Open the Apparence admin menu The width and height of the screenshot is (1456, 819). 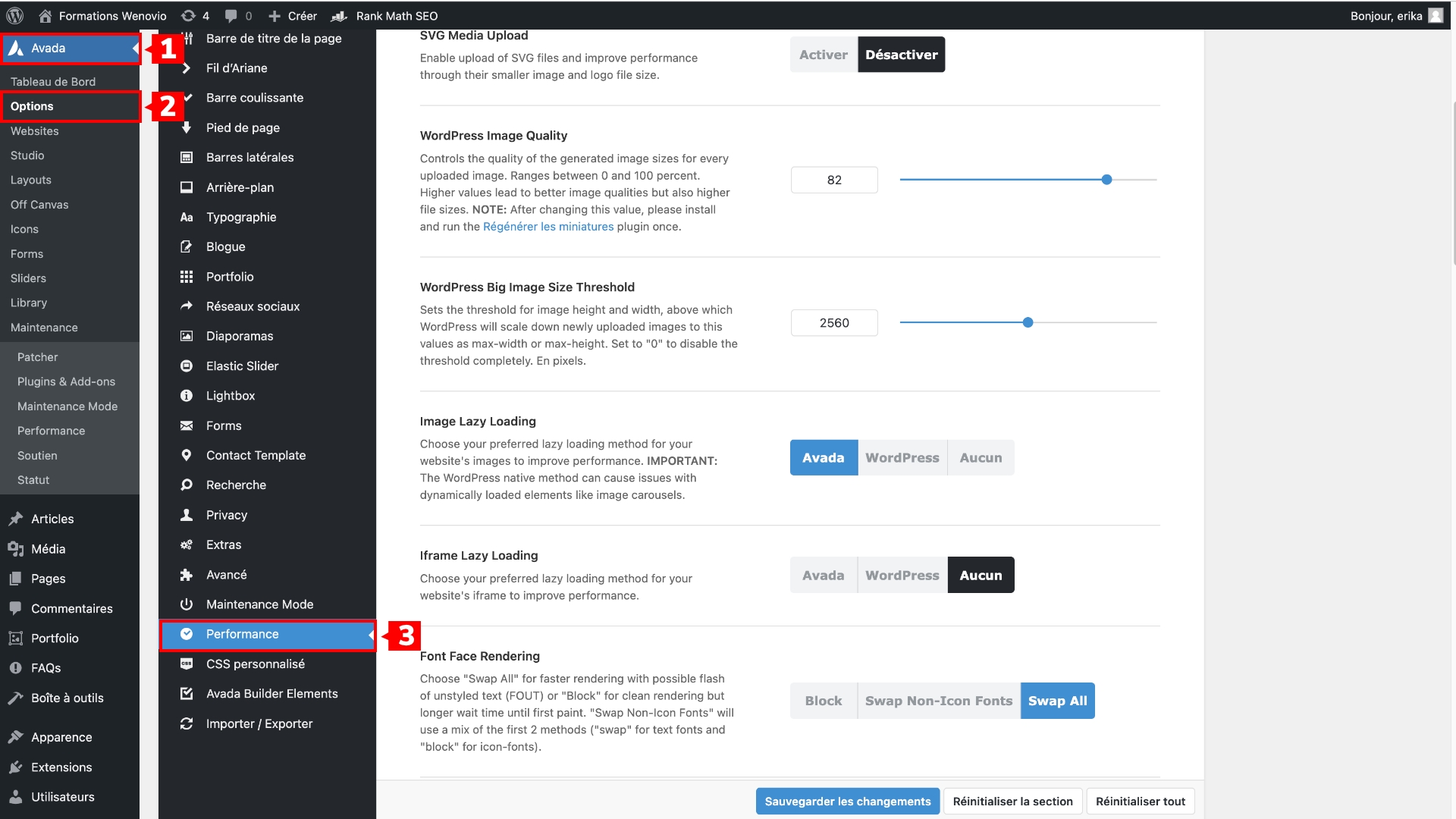70,737
